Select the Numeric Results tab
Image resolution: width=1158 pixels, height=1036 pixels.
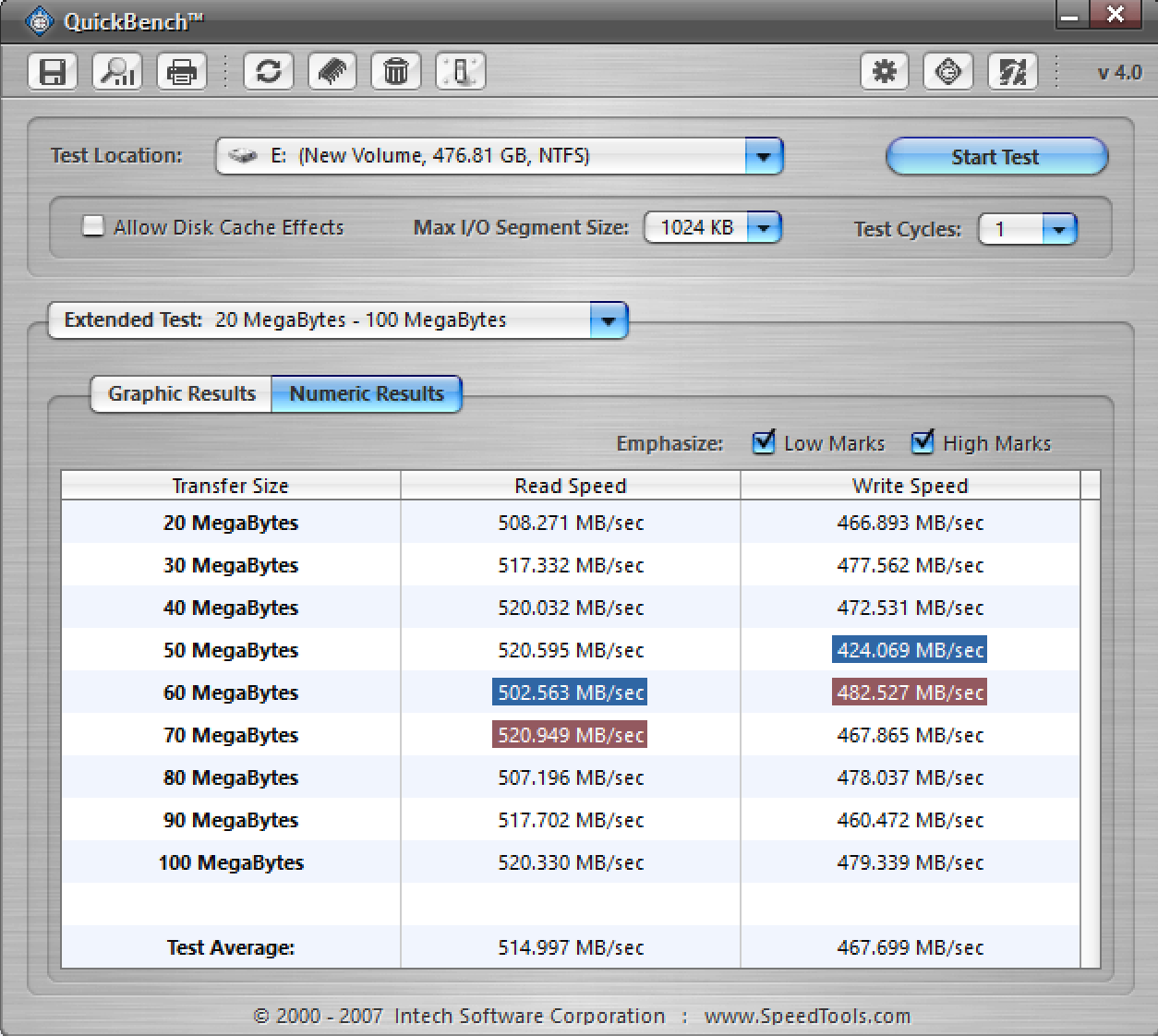coord(367,394)
